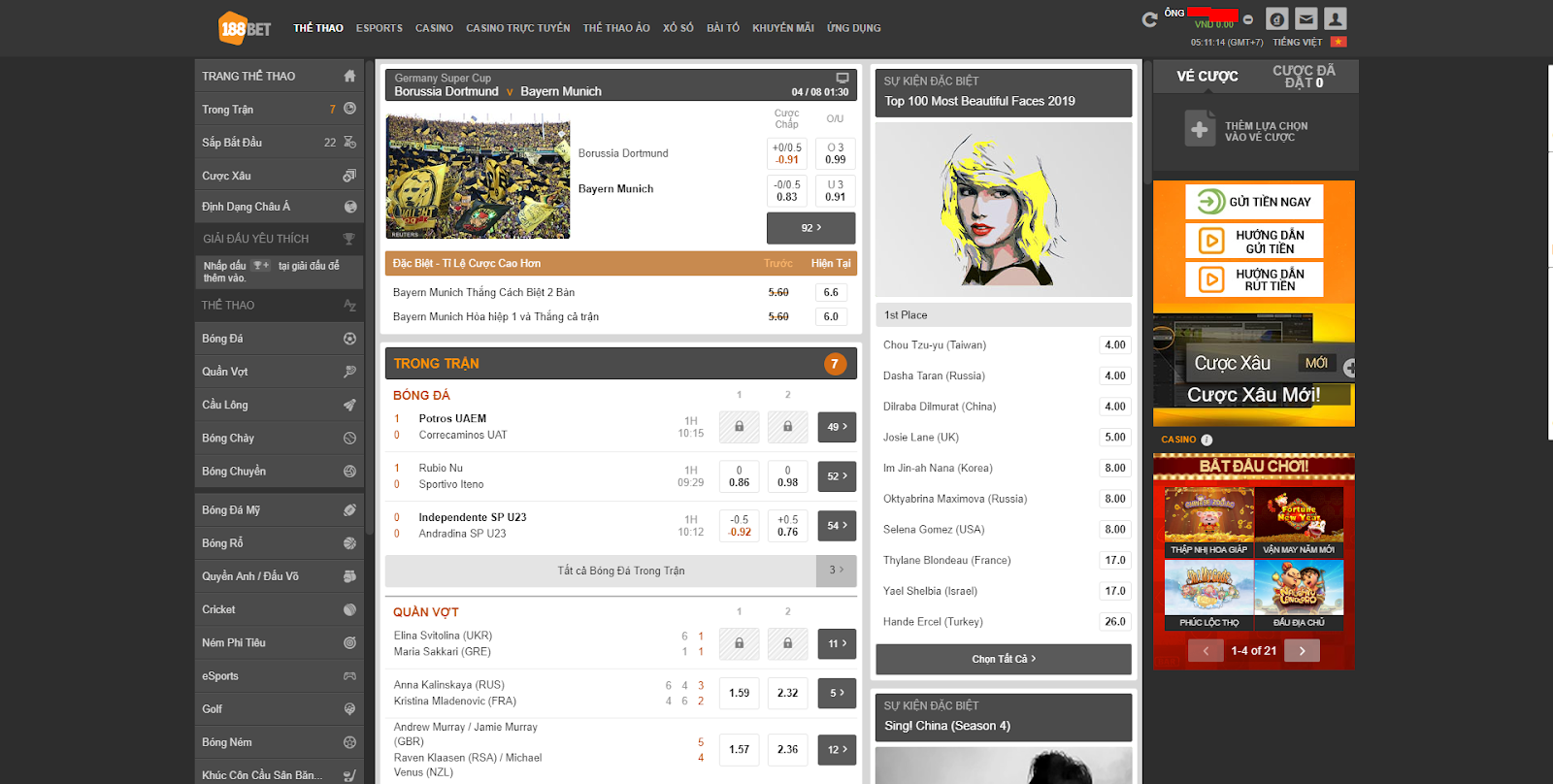This screenshot has width=1553, height=784.
Task: Click Chọn Tất Cả under Most Beautiful Faces
Action: pyautogui.click(x=1004, y=659)
